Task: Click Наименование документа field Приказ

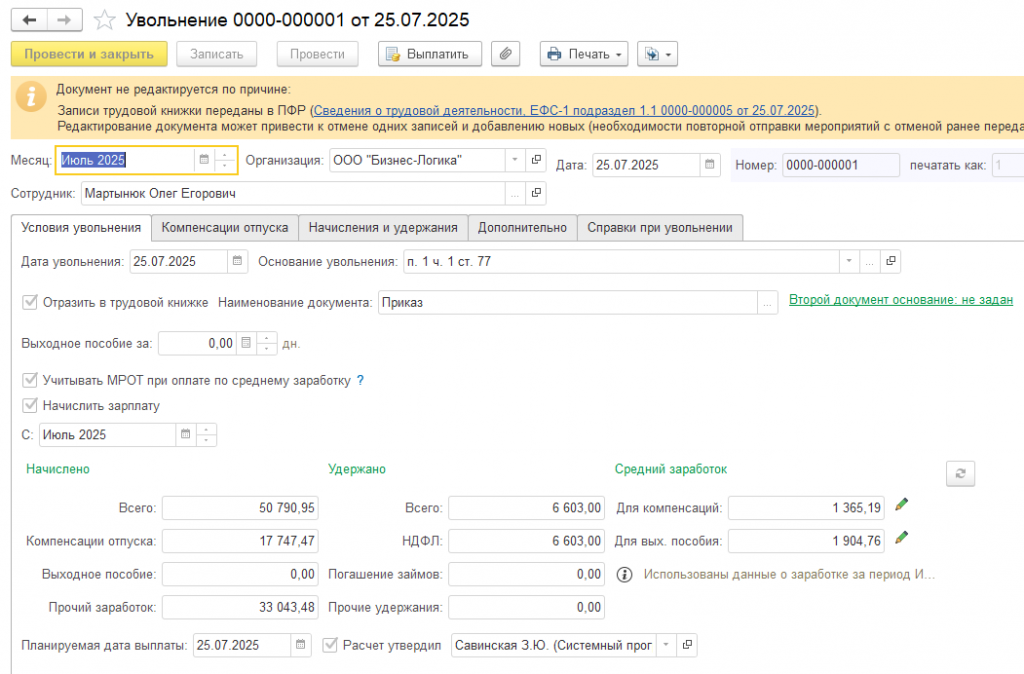Action: [x=568, y=303]
